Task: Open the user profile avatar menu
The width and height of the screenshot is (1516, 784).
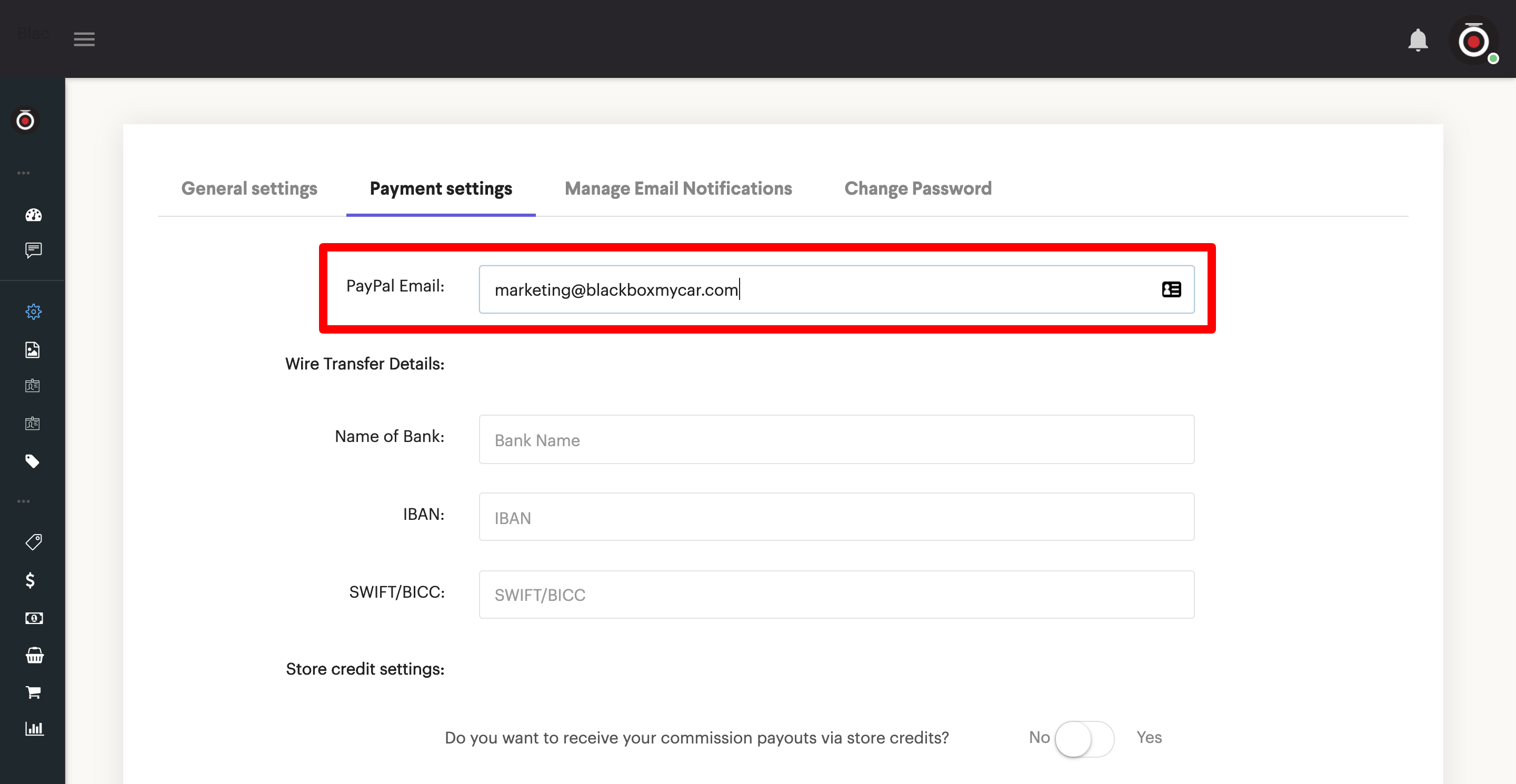Action: (1474, 41)
